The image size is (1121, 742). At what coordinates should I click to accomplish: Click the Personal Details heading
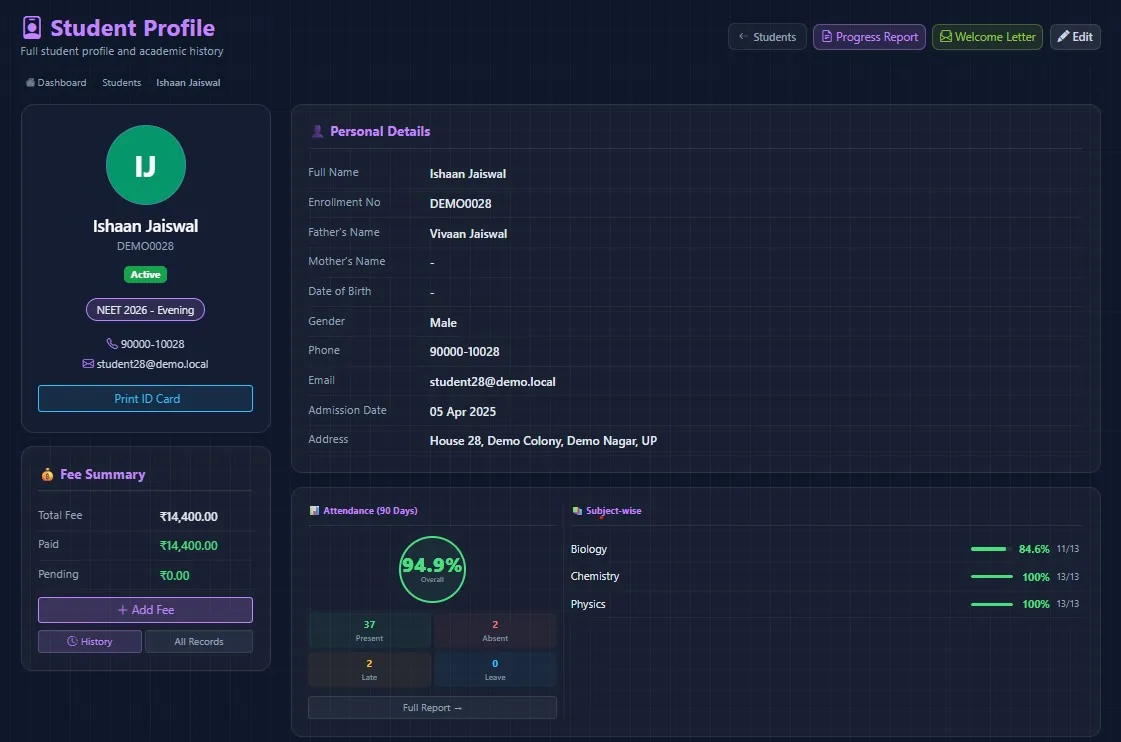pyautogui.click(x=380, y=132)
